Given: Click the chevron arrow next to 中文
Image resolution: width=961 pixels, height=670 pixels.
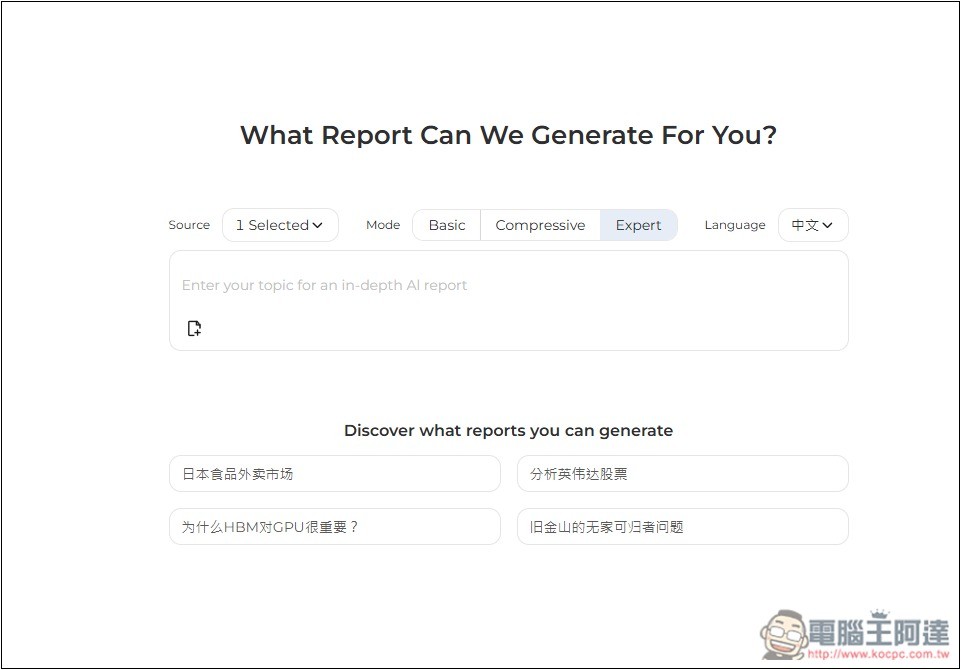Looking at the screenshot, I should pyautogui.click(x=828, y=225).
